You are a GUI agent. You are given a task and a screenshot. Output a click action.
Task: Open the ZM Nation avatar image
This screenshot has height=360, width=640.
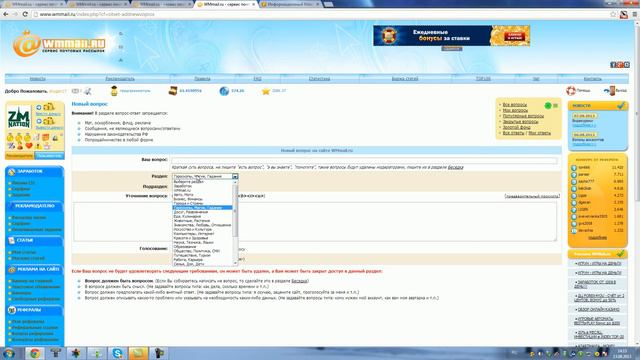pyautogui.click(x=19, y=117)
